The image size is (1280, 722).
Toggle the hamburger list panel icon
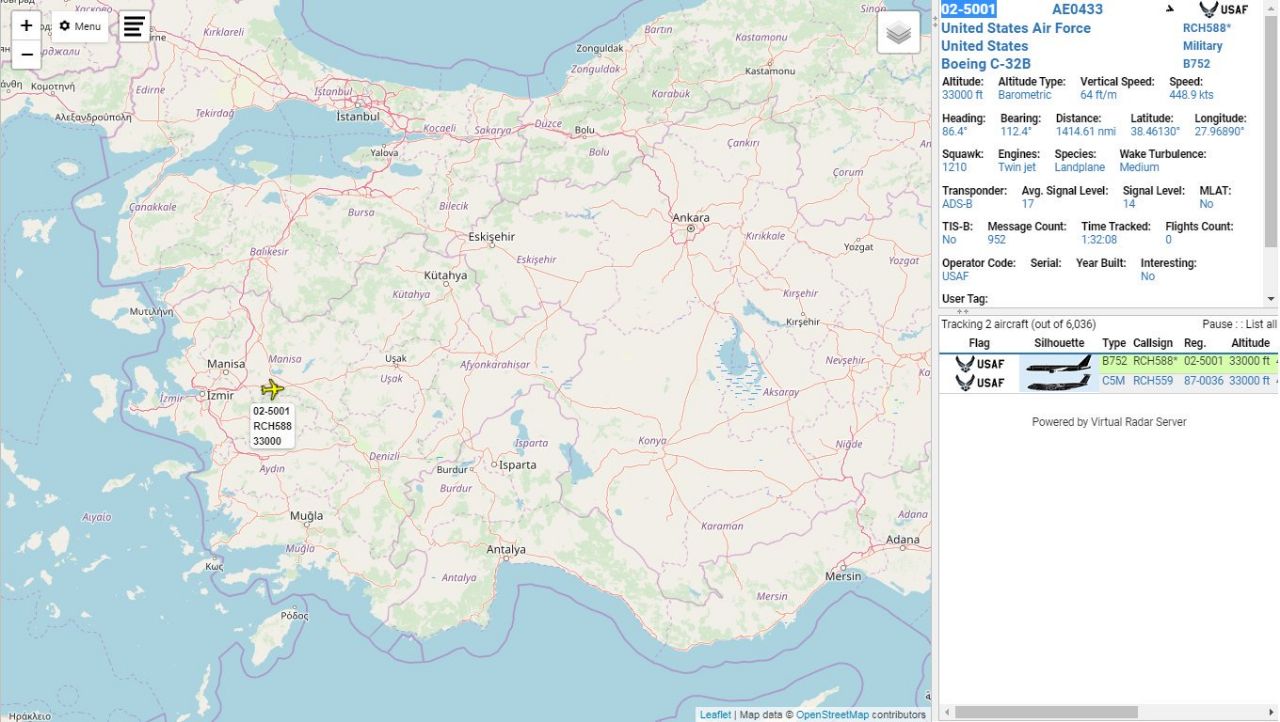[x=134, y=27]
